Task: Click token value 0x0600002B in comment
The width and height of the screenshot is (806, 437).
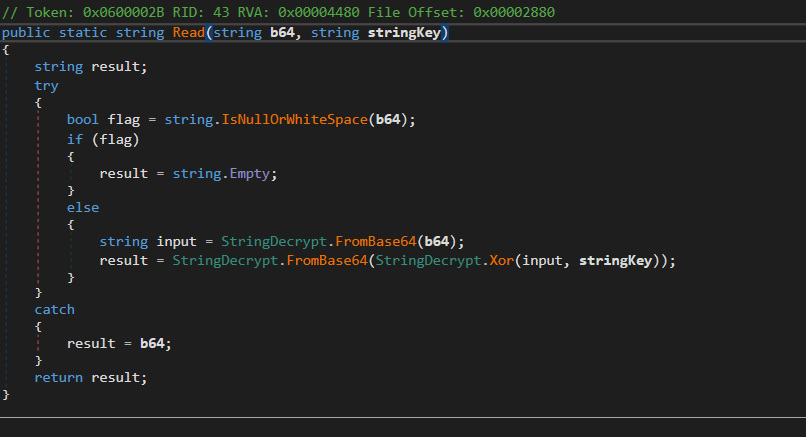Action: (x=123, y=12)
